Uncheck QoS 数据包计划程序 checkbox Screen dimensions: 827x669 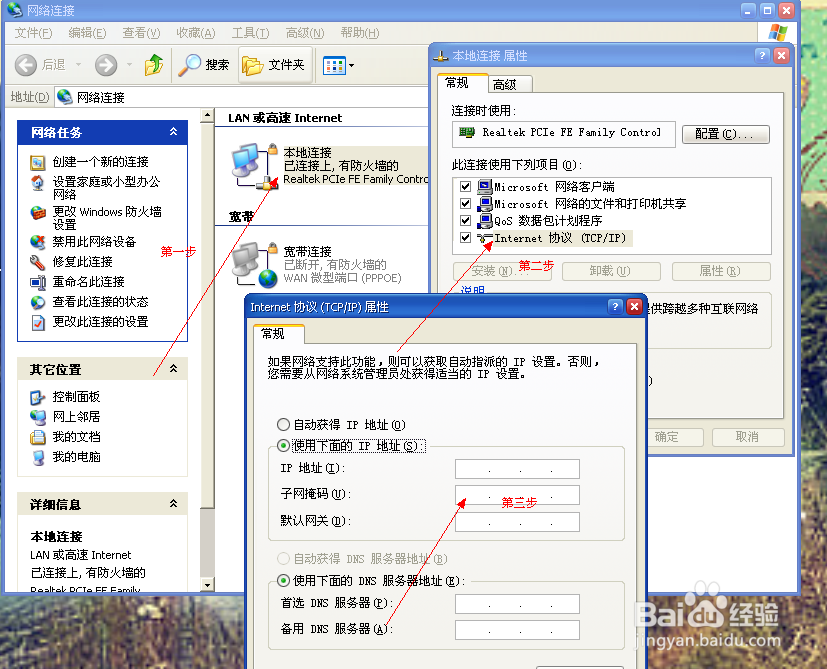click(465, 220)
